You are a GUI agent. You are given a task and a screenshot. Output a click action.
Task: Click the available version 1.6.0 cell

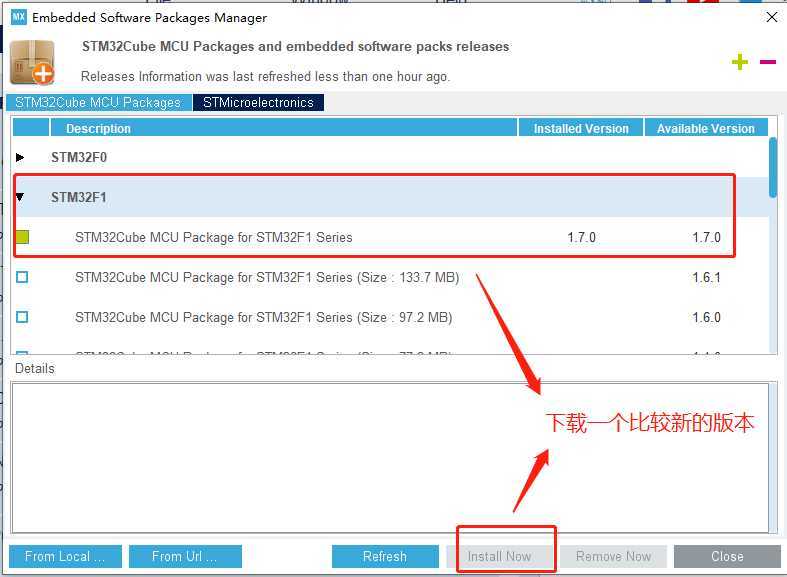706,318
